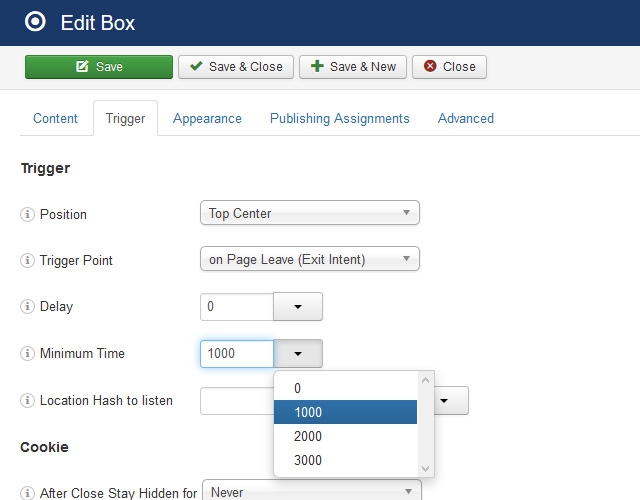Click the Trigger section heading
This screenshot has width=640, height=500.
pyautogui.click(x=45, y=168)
